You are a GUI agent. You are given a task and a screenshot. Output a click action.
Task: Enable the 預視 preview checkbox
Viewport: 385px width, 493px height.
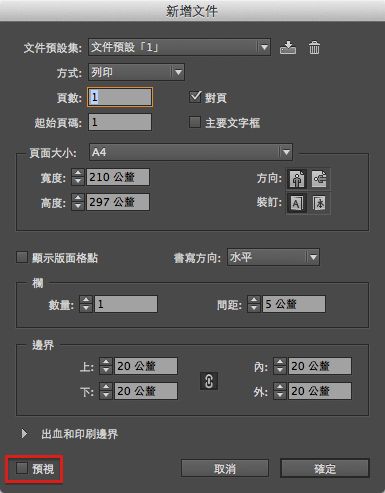point(22,468)
